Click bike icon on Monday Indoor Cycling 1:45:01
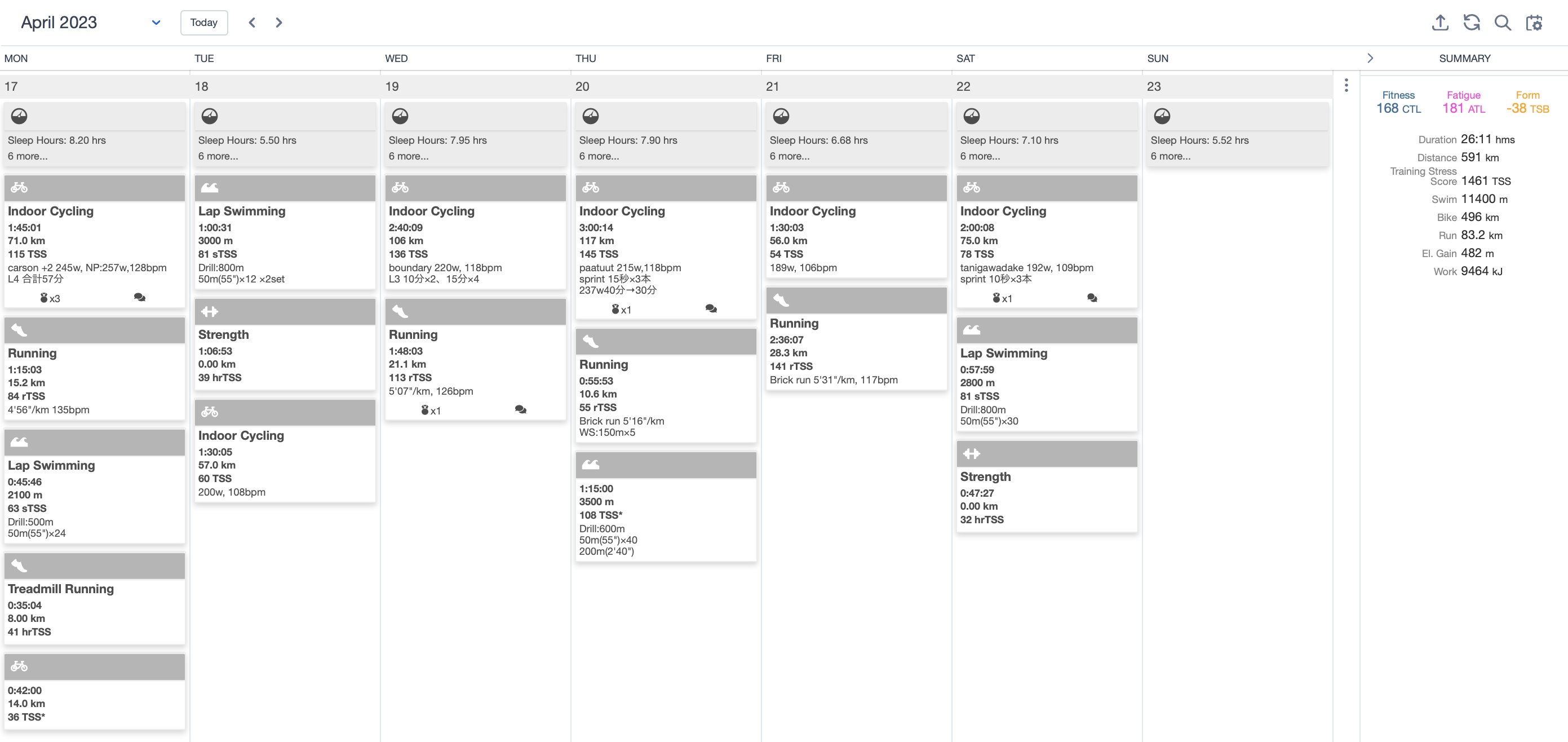The image size is (1568, 742). pos(20,188)
